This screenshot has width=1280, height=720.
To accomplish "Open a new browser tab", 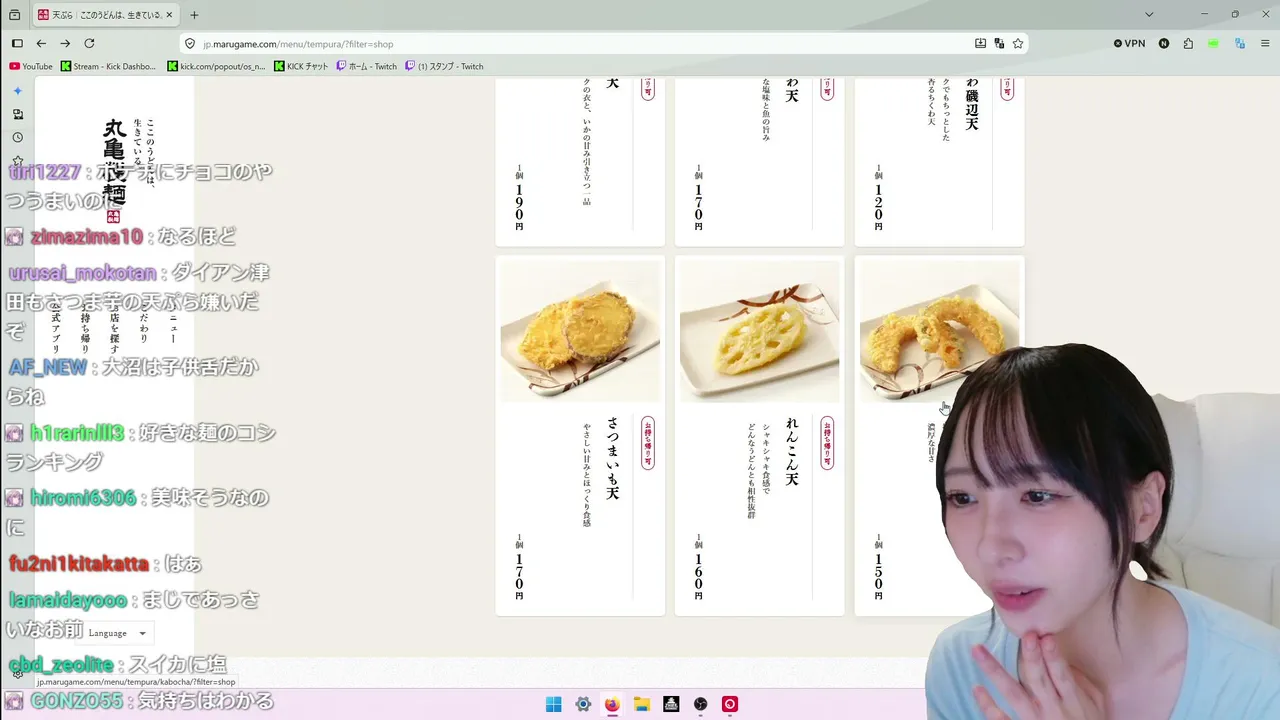I will coord(194,15).
